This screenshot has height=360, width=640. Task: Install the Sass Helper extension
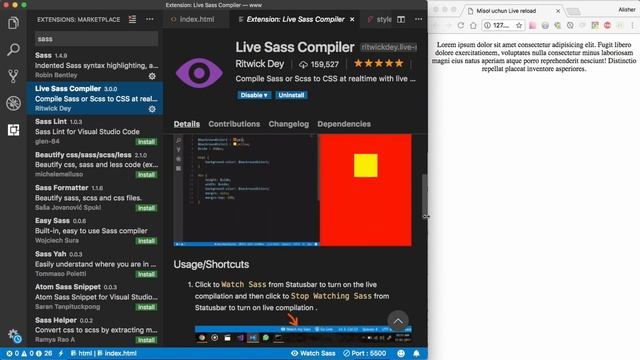(x=146, y=340)
